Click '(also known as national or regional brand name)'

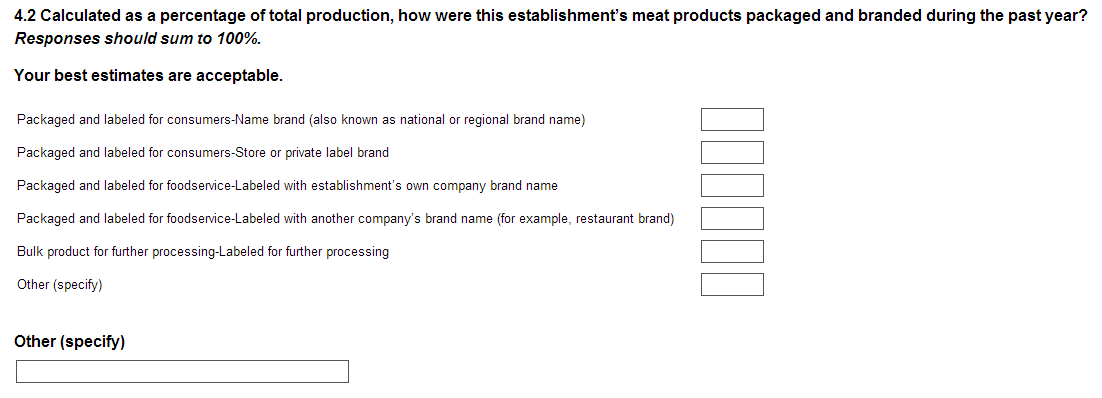pos(447,120)
